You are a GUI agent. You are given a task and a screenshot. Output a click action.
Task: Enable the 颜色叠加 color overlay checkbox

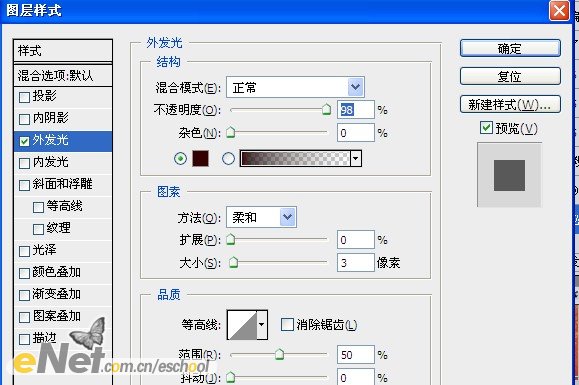click(x=24, y=273)
